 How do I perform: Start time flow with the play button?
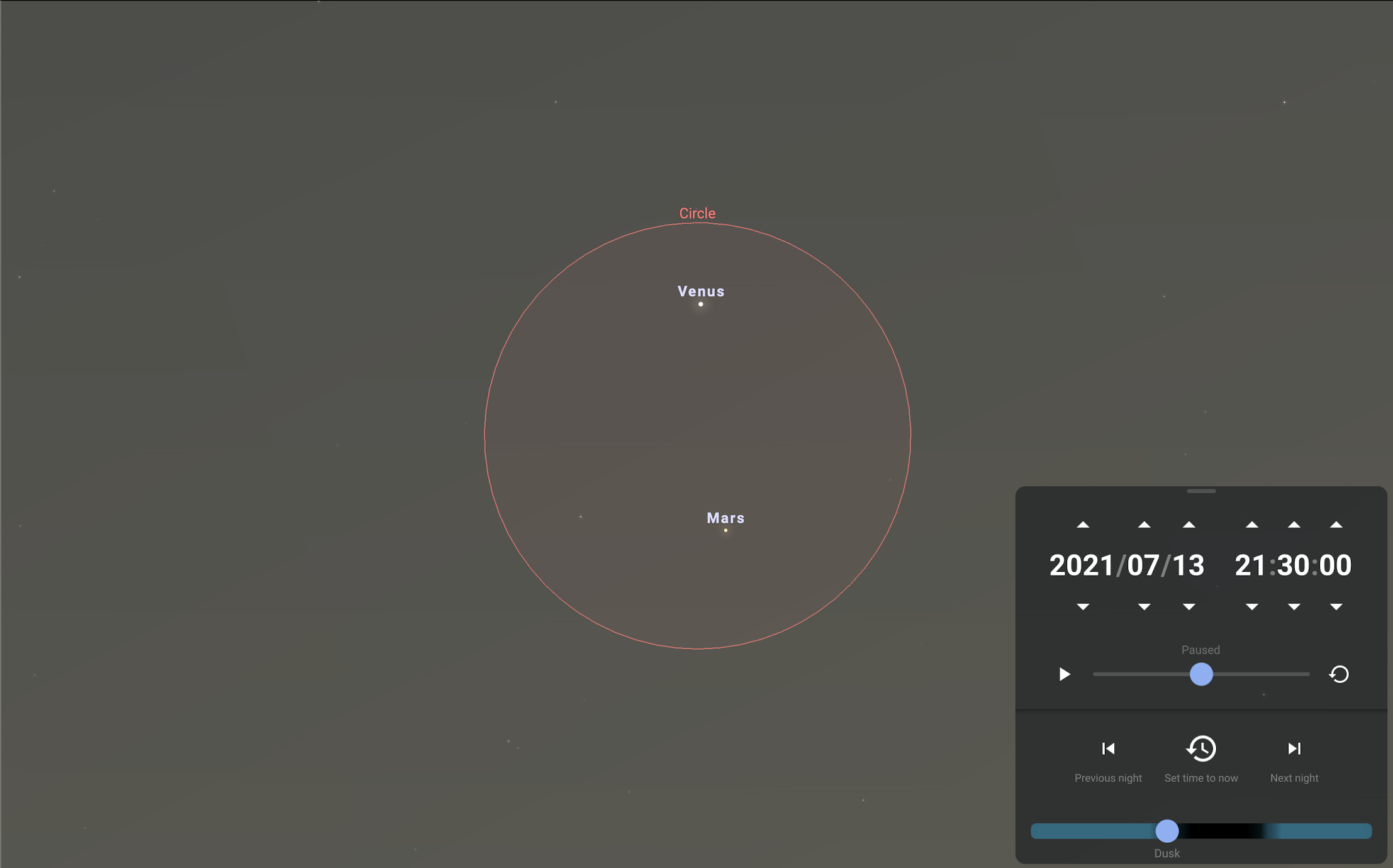(1065, 674)
